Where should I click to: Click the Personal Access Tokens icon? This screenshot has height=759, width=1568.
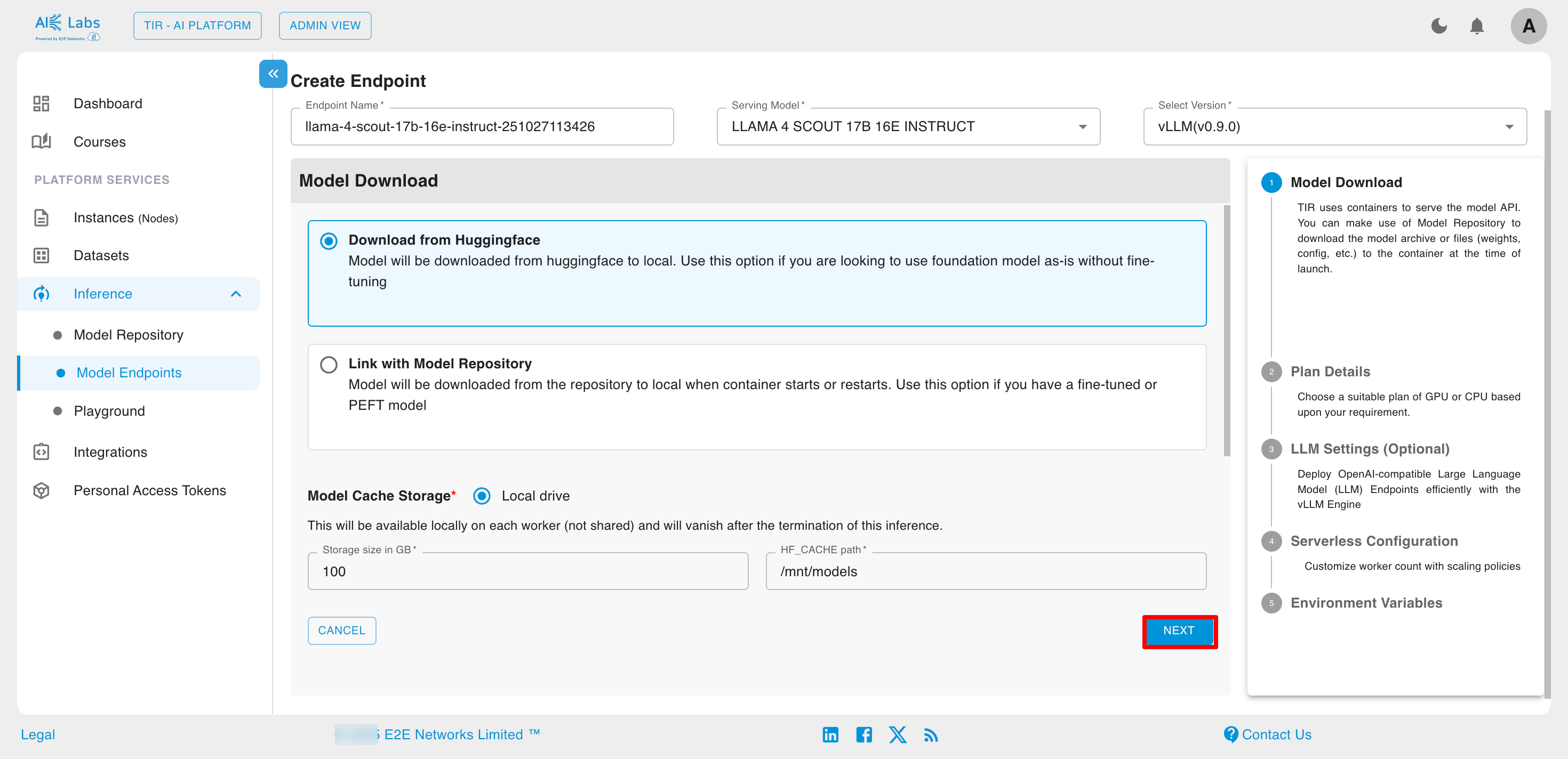[41, 490]
